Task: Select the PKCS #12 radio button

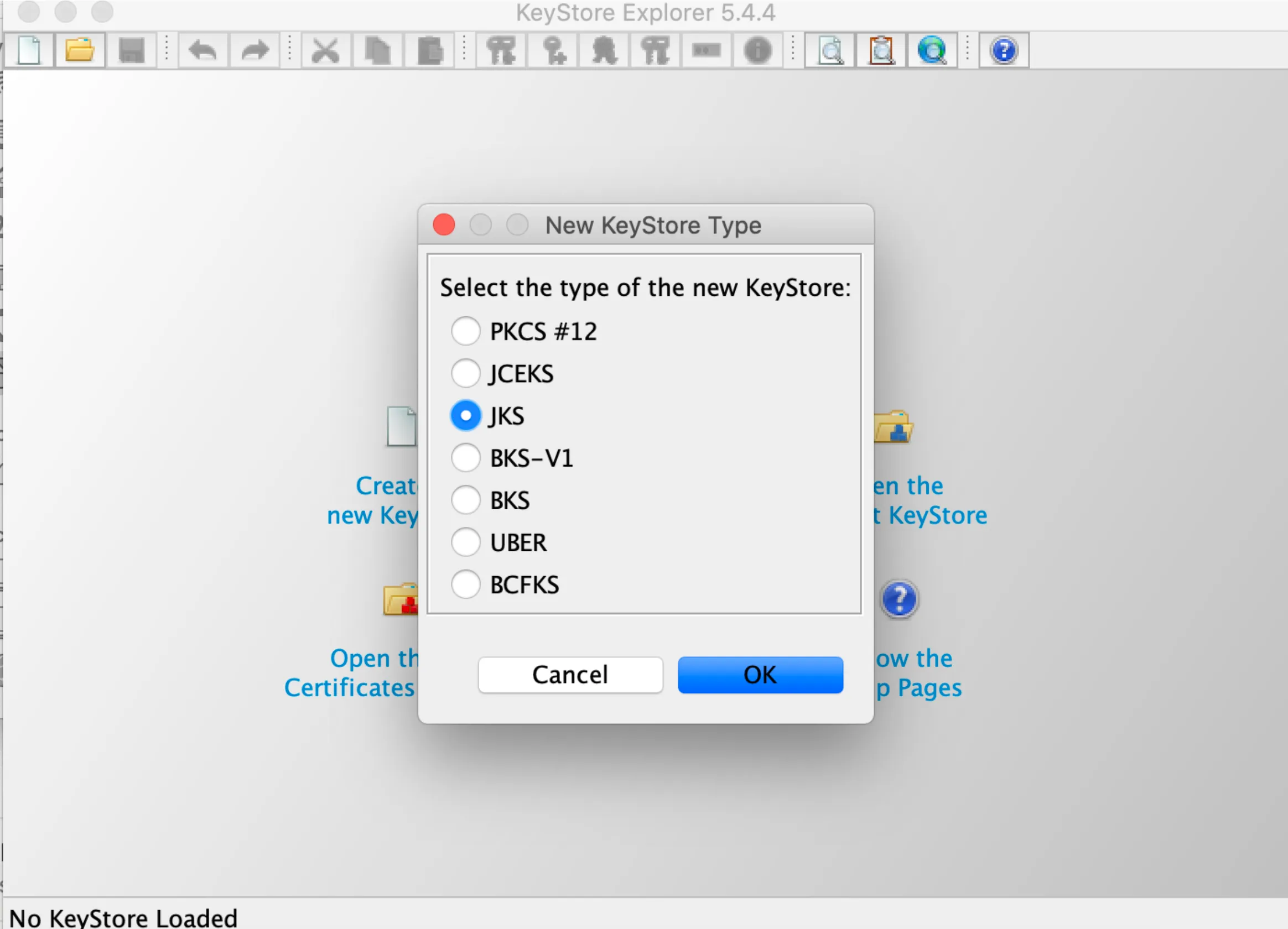Action: pos(466,331)
